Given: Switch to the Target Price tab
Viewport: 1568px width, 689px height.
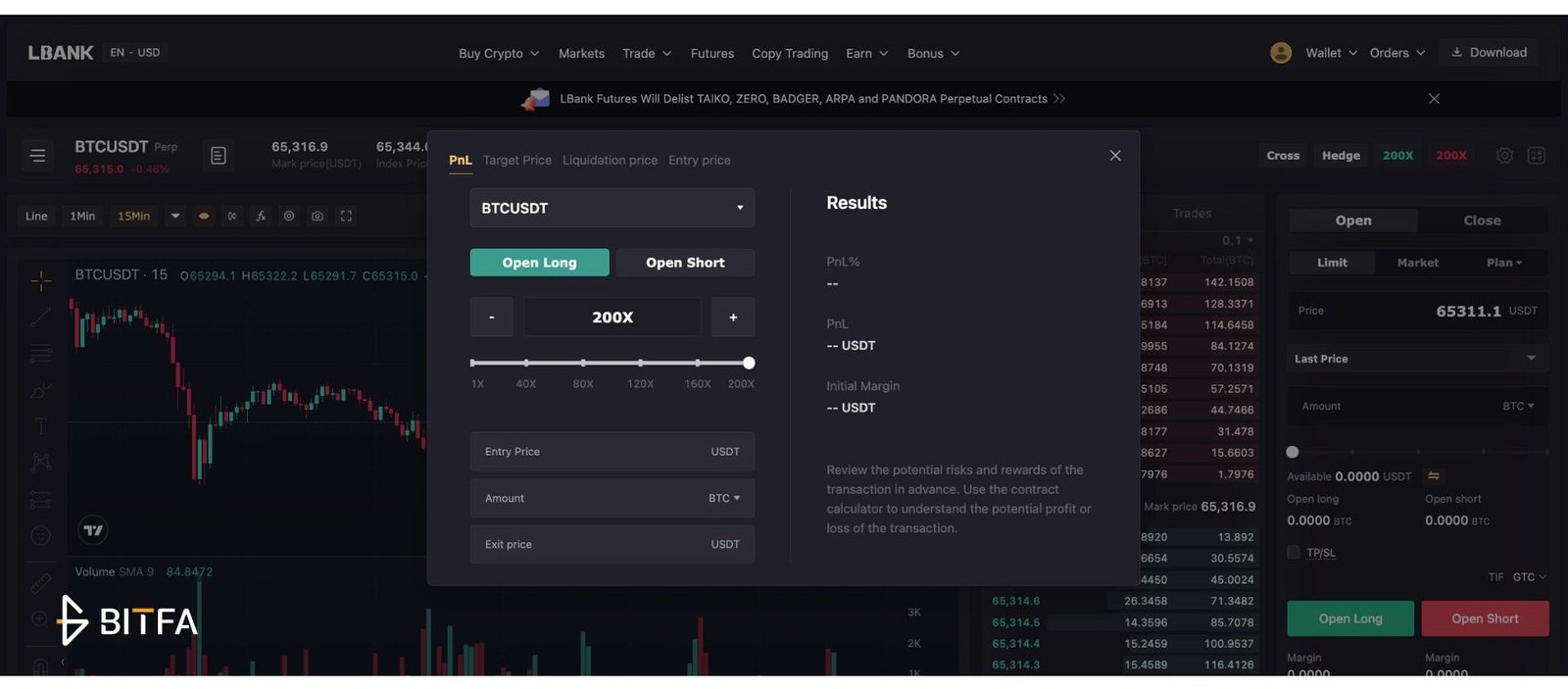Looking at the screenshot, I should (x=517, y=160).
